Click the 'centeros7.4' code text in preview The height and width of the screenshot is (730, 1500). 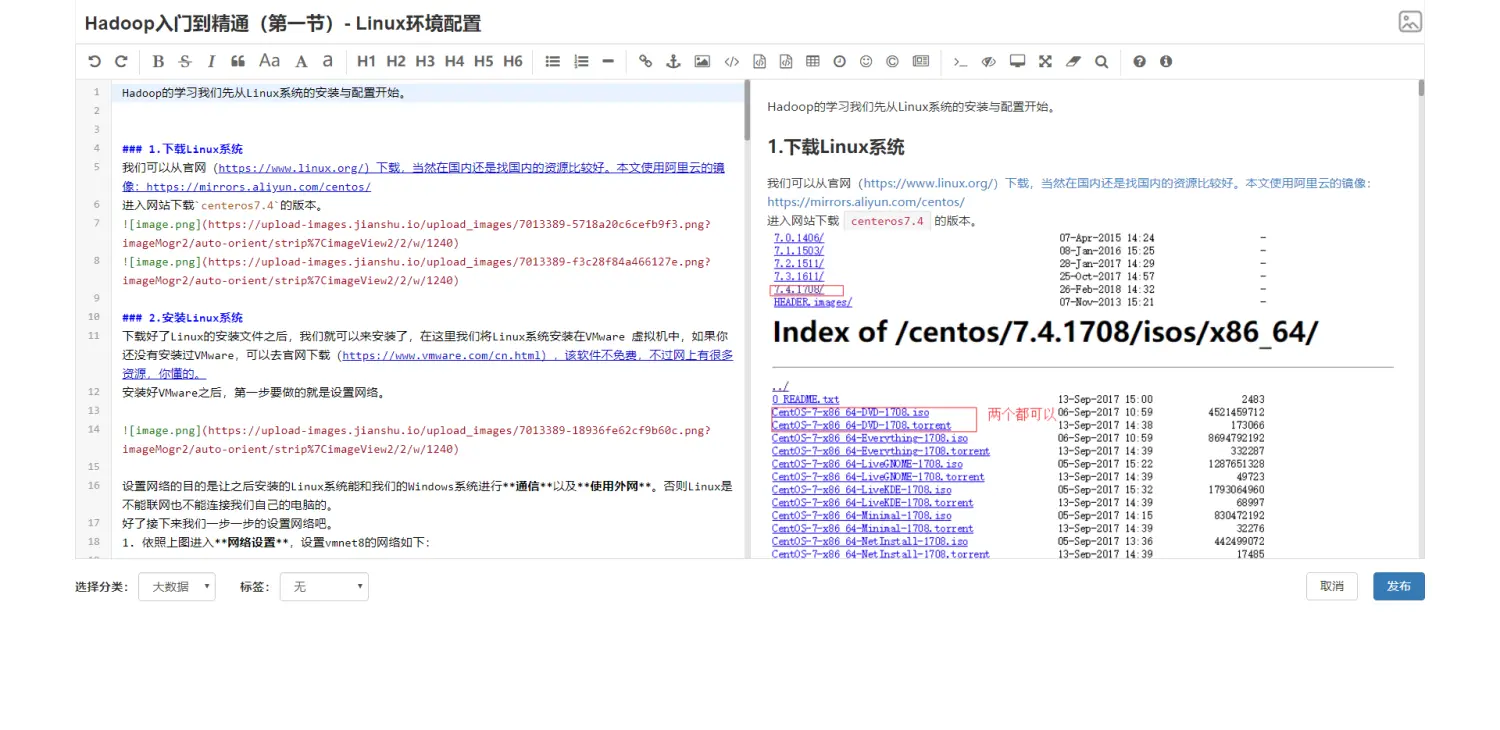pyautogui.click(x=888, y=221)
